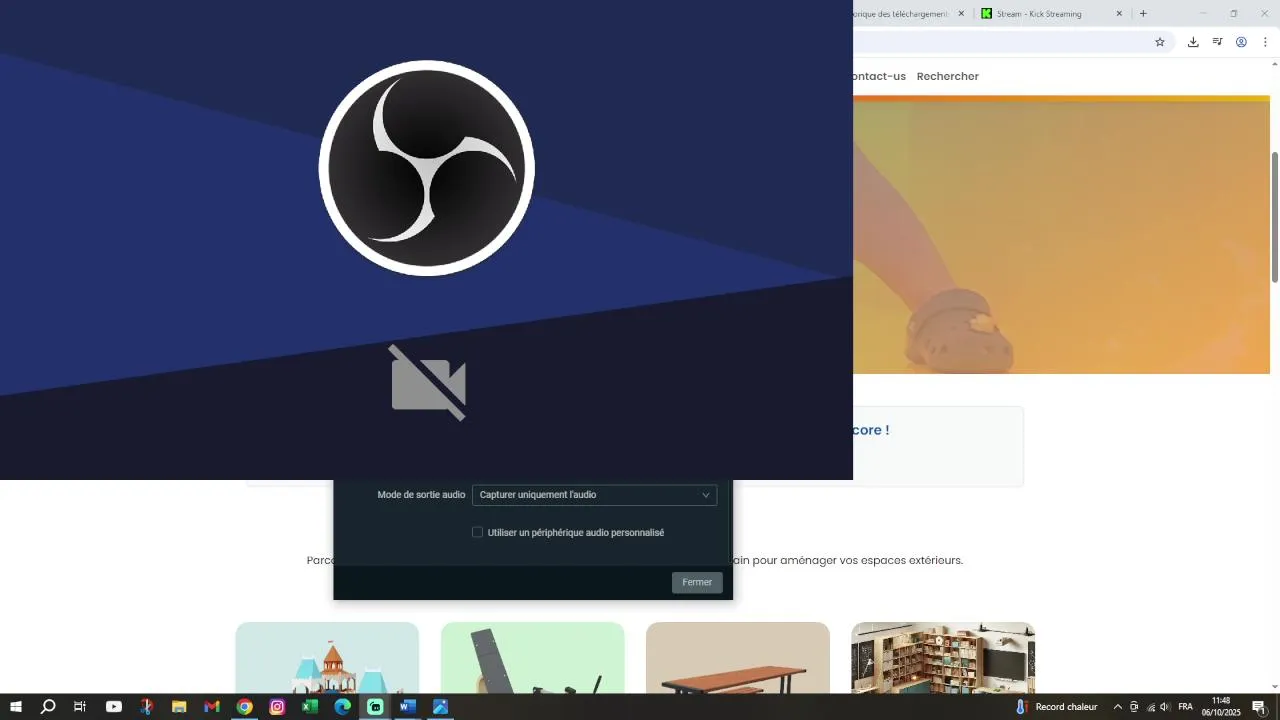The image size is (1280, 720).
Task: Open the Windows Start menu
Action: tap(15, 707)
